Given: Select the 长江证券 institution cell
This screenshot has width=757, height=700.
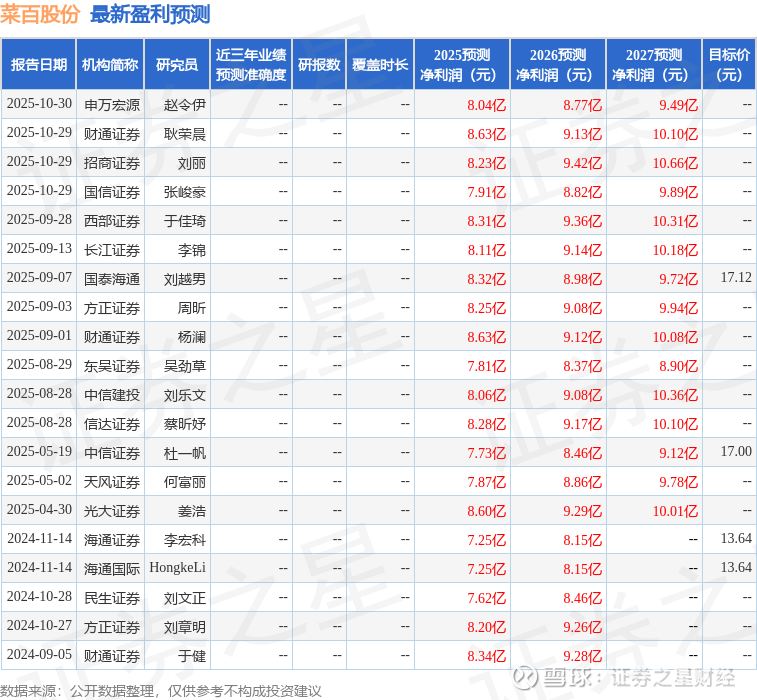Looking at the screenshot, I should point(112,250).
